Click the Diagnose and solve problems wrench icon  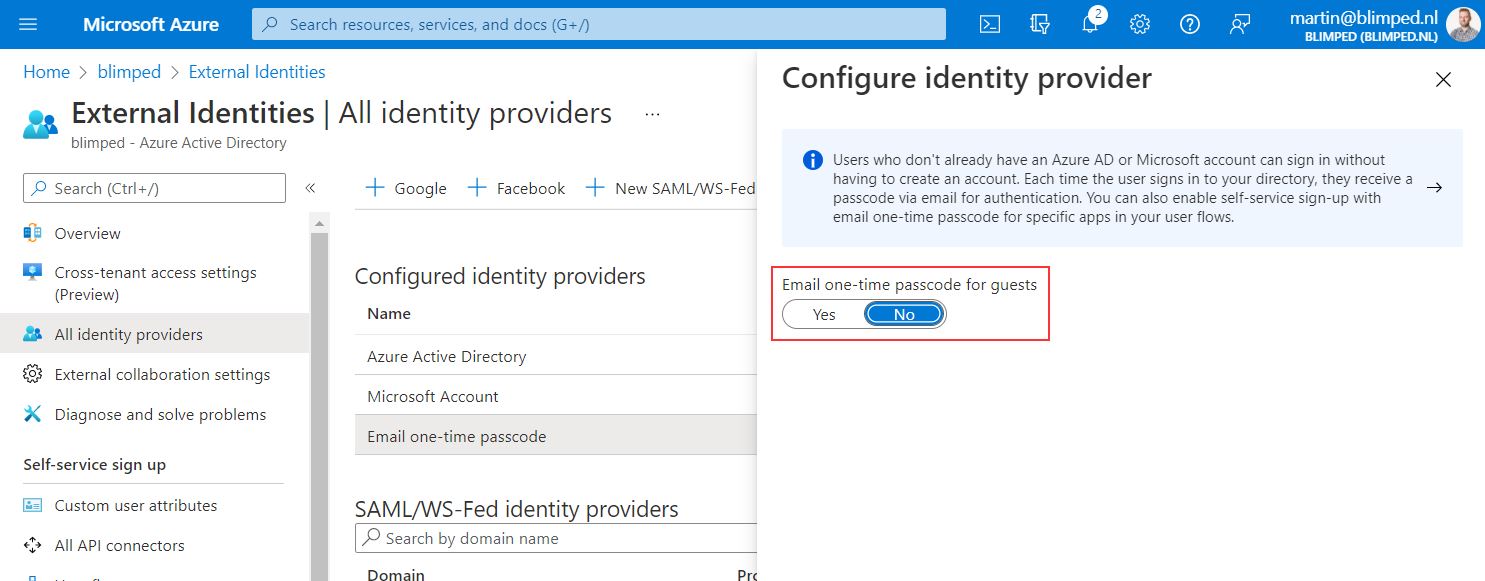click(33, 414)
